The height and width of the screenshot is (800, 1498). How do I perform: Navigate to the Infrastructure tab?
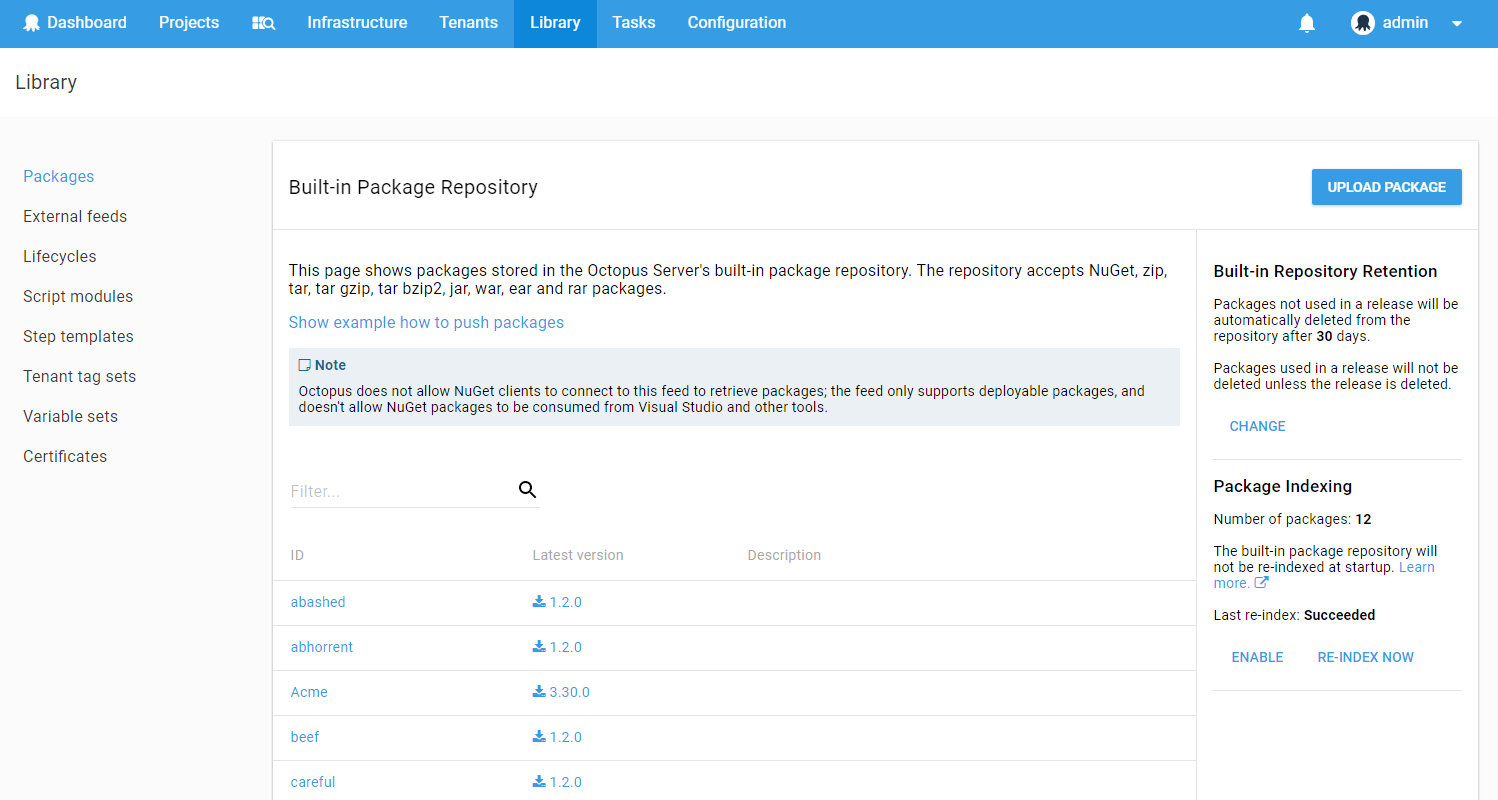(x=357, y=22)
